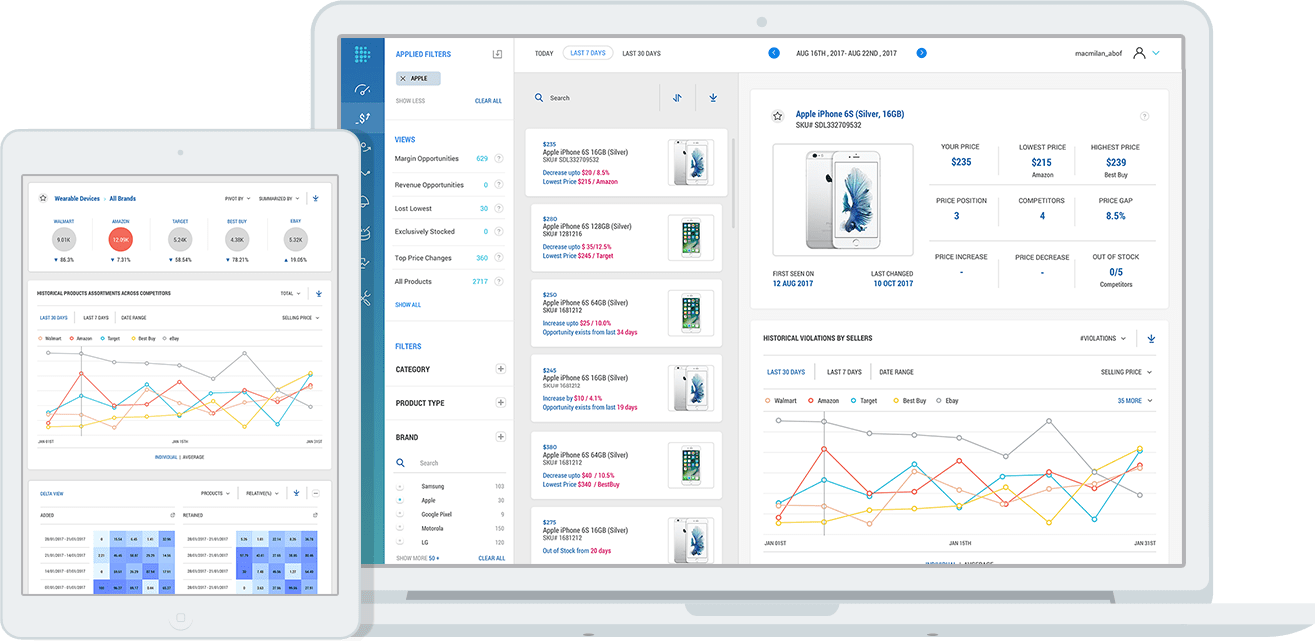Viewport: 1315px width, 641px height.
Task: Disable the Apple brand filter
Action: click(x=400, y=499)
